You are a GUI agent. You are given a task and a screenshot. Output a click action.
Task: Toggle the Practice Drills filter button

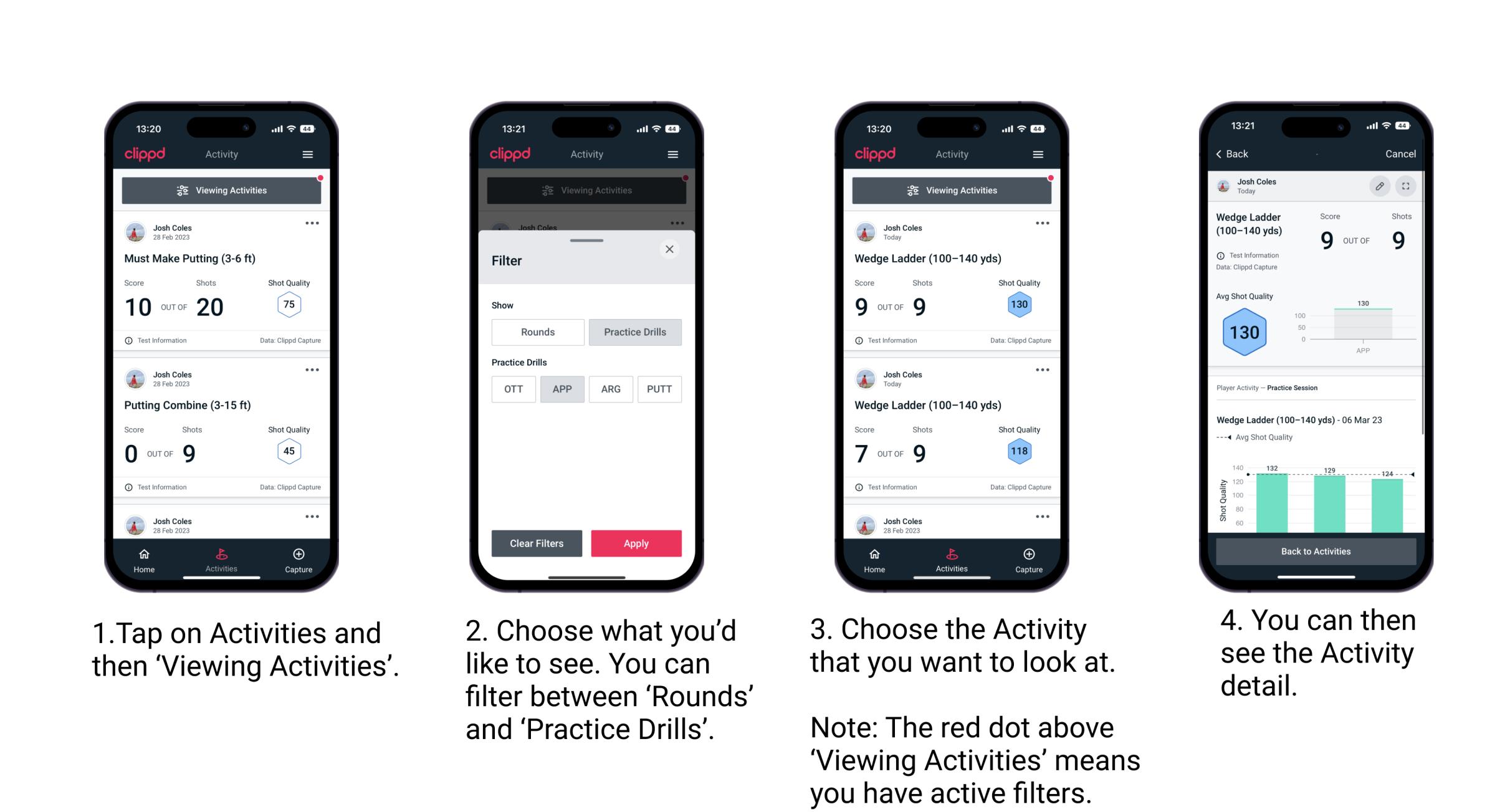tap(636, 332)
